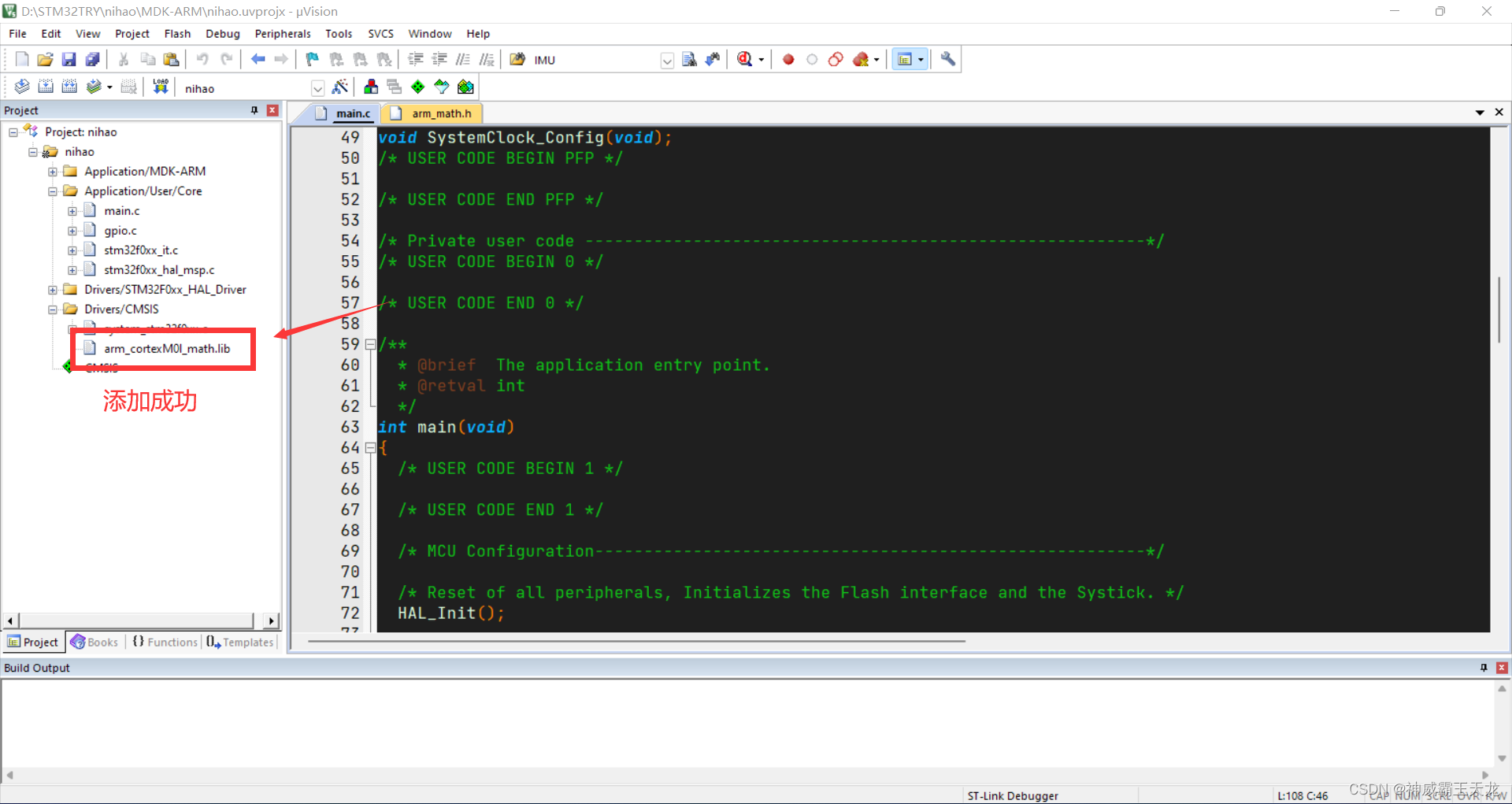Click the Project panel horizontal scrollbar right arrow
1512x804 pixels.
click(271, 621)
